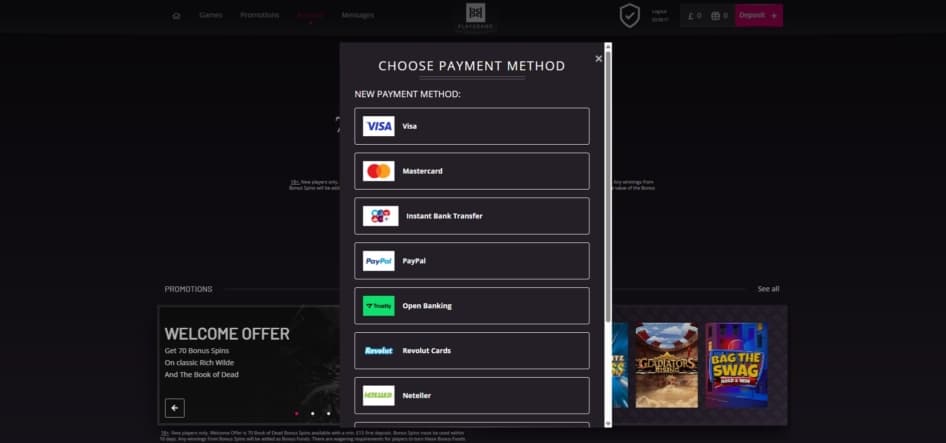Select Visa as payment method
The width and height of the screenshot is (946, 443).
(472, 126)
